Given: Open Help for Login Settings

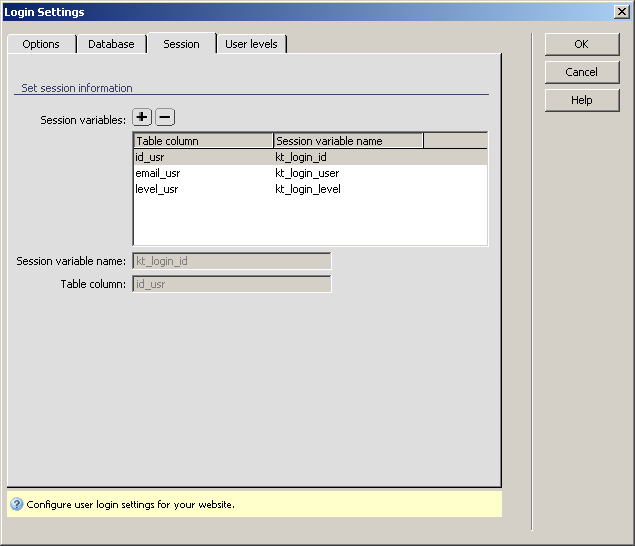Looking at the screenshot, I should [x=581, y=100].
